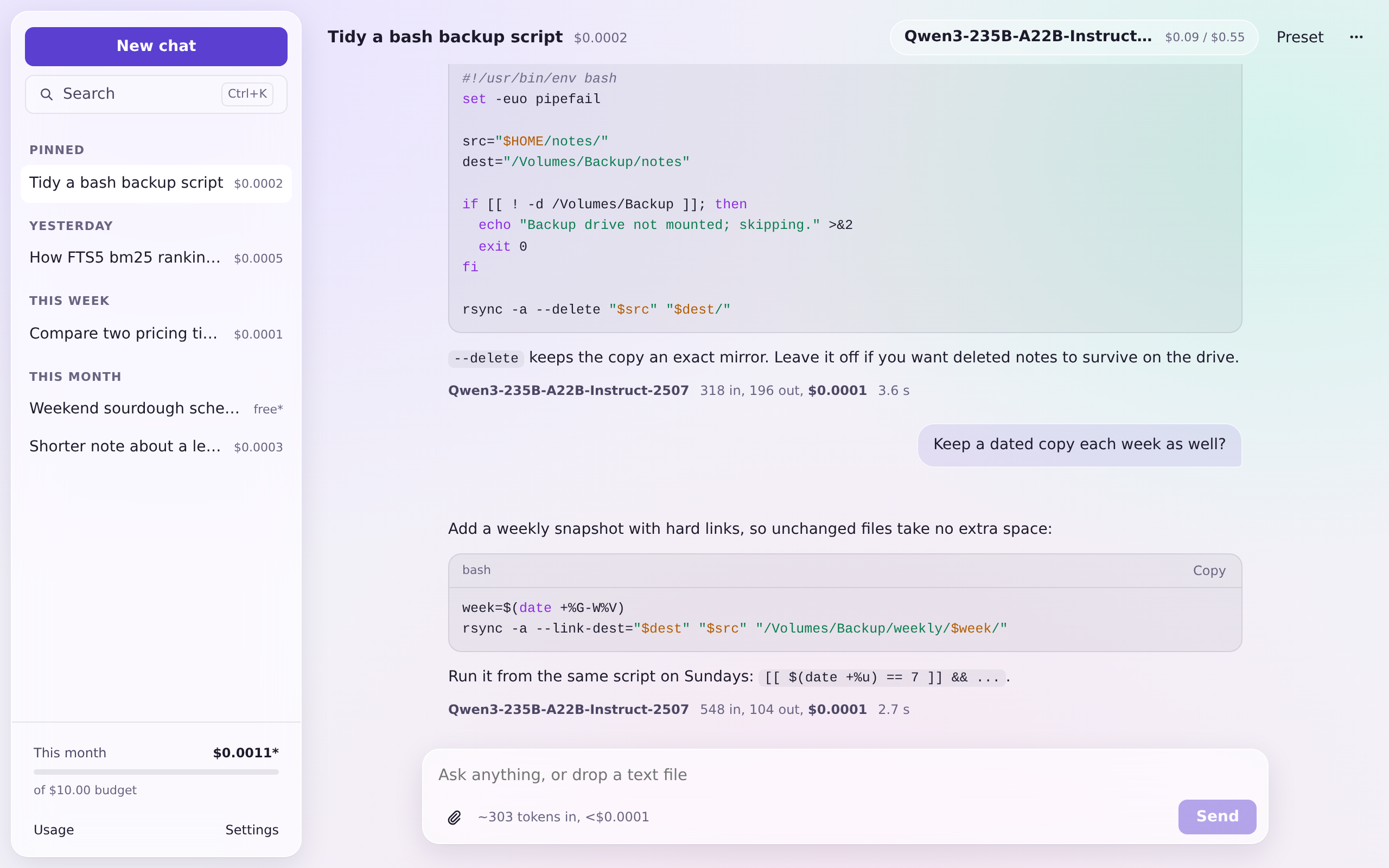Click the monthly budget progress bar

click(156, 772)
